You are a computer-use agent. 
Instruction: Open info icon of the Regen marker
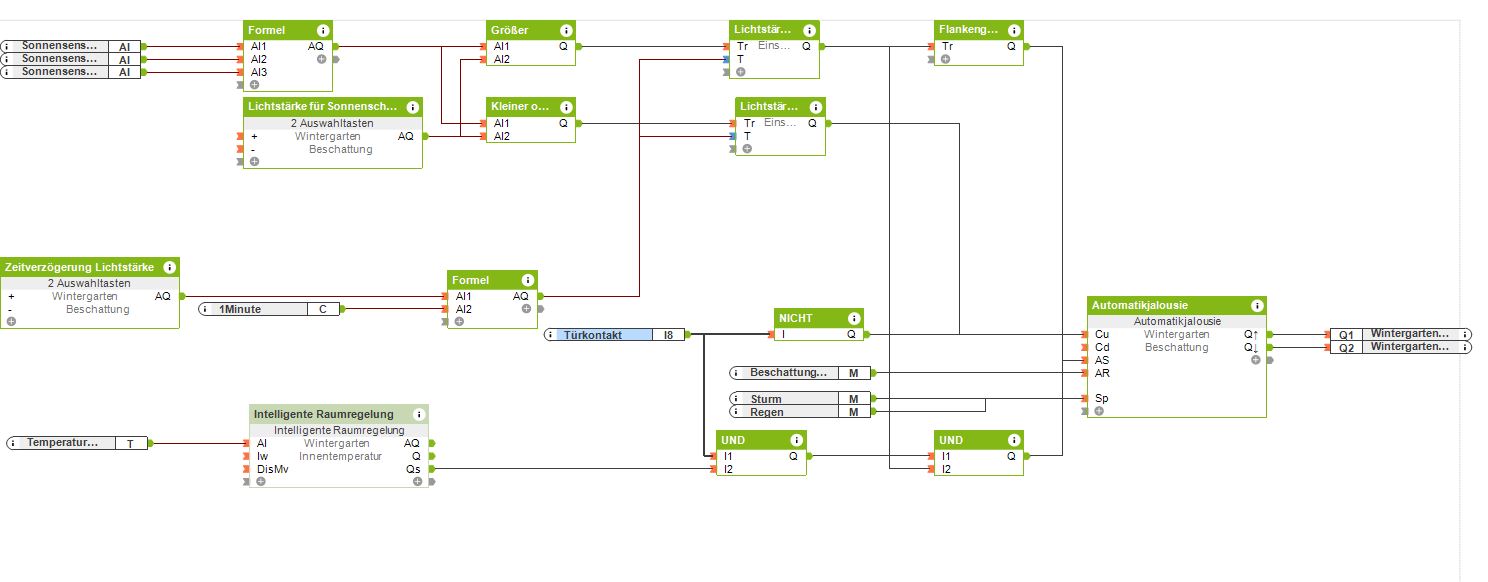737,412
